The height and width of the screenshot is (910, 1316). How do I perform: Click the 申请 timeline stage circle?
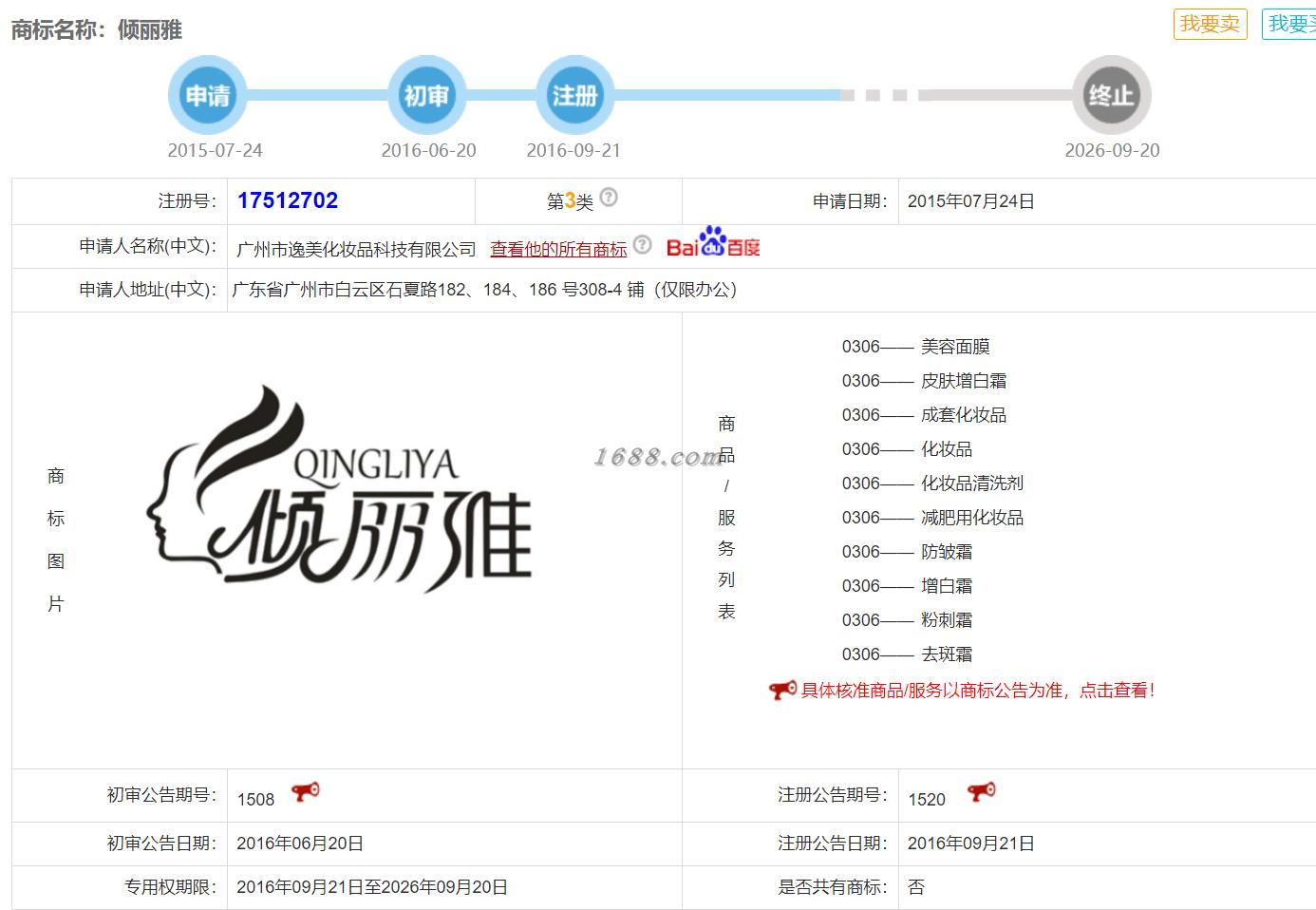207,95
